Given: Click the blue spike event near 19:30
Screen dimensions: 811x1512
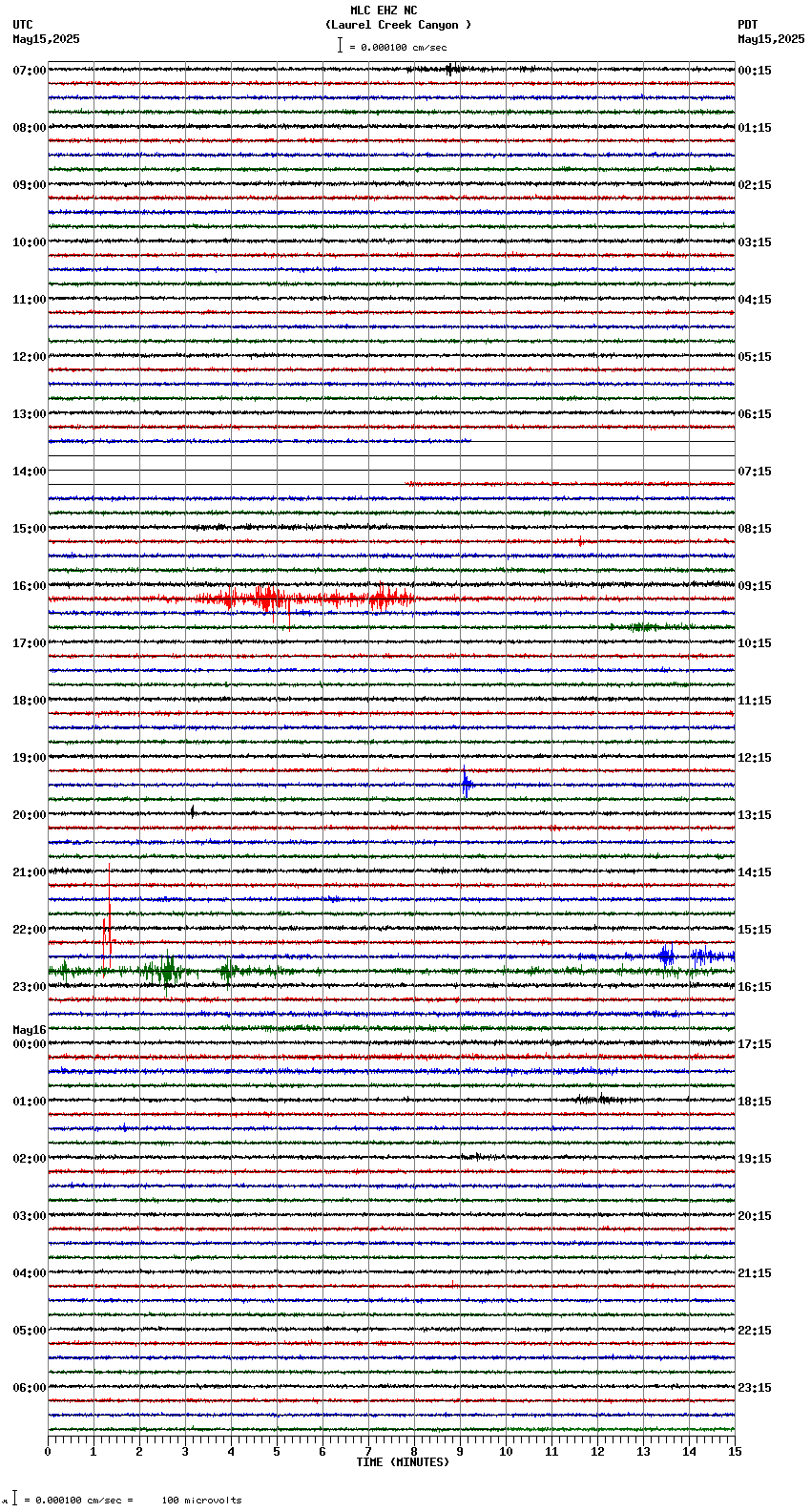Looking at the screenshot, I should click(x=466, y=783).
